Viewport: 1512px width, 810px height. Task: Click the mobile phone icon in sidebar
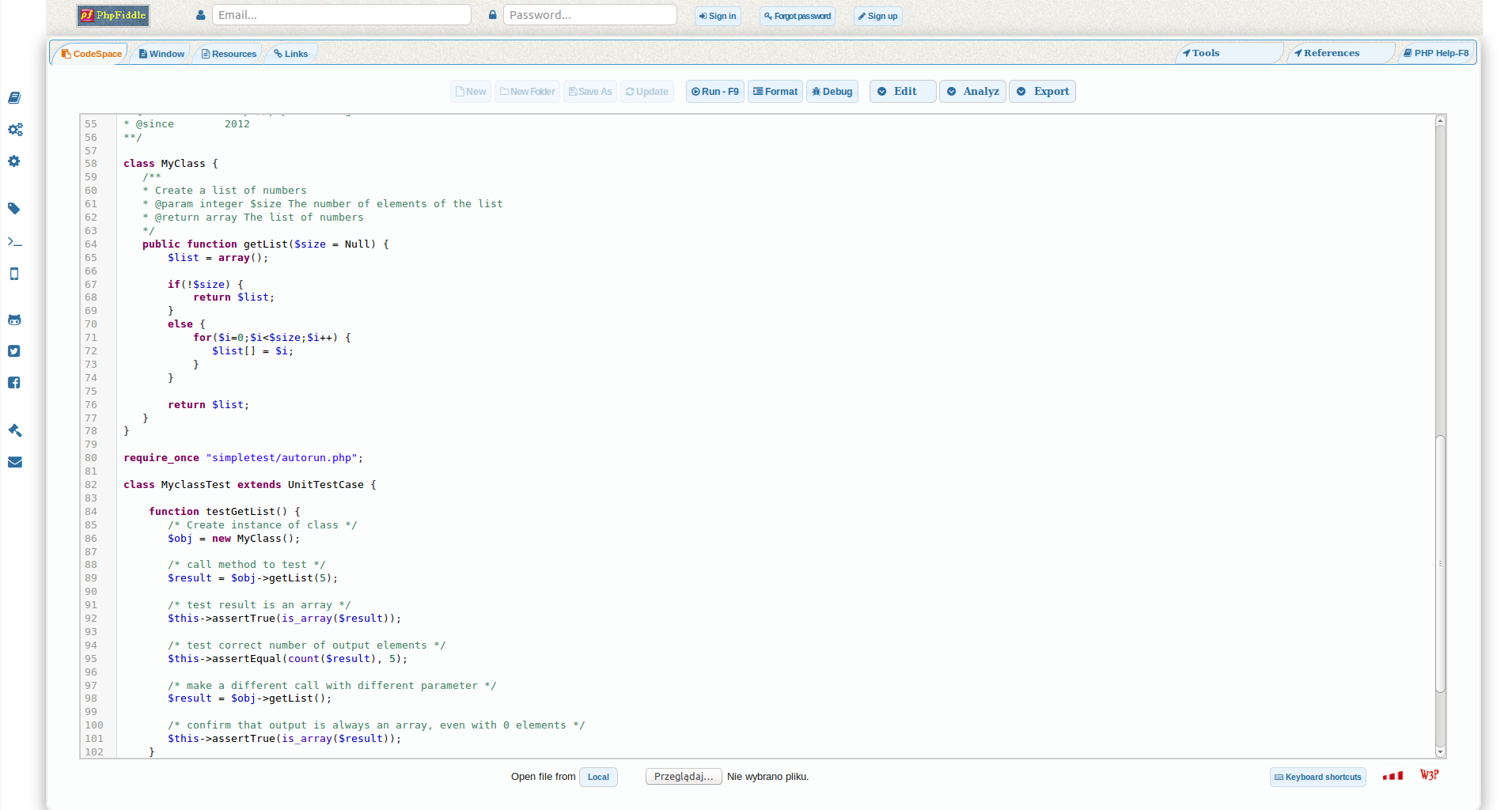coord(14,274)
